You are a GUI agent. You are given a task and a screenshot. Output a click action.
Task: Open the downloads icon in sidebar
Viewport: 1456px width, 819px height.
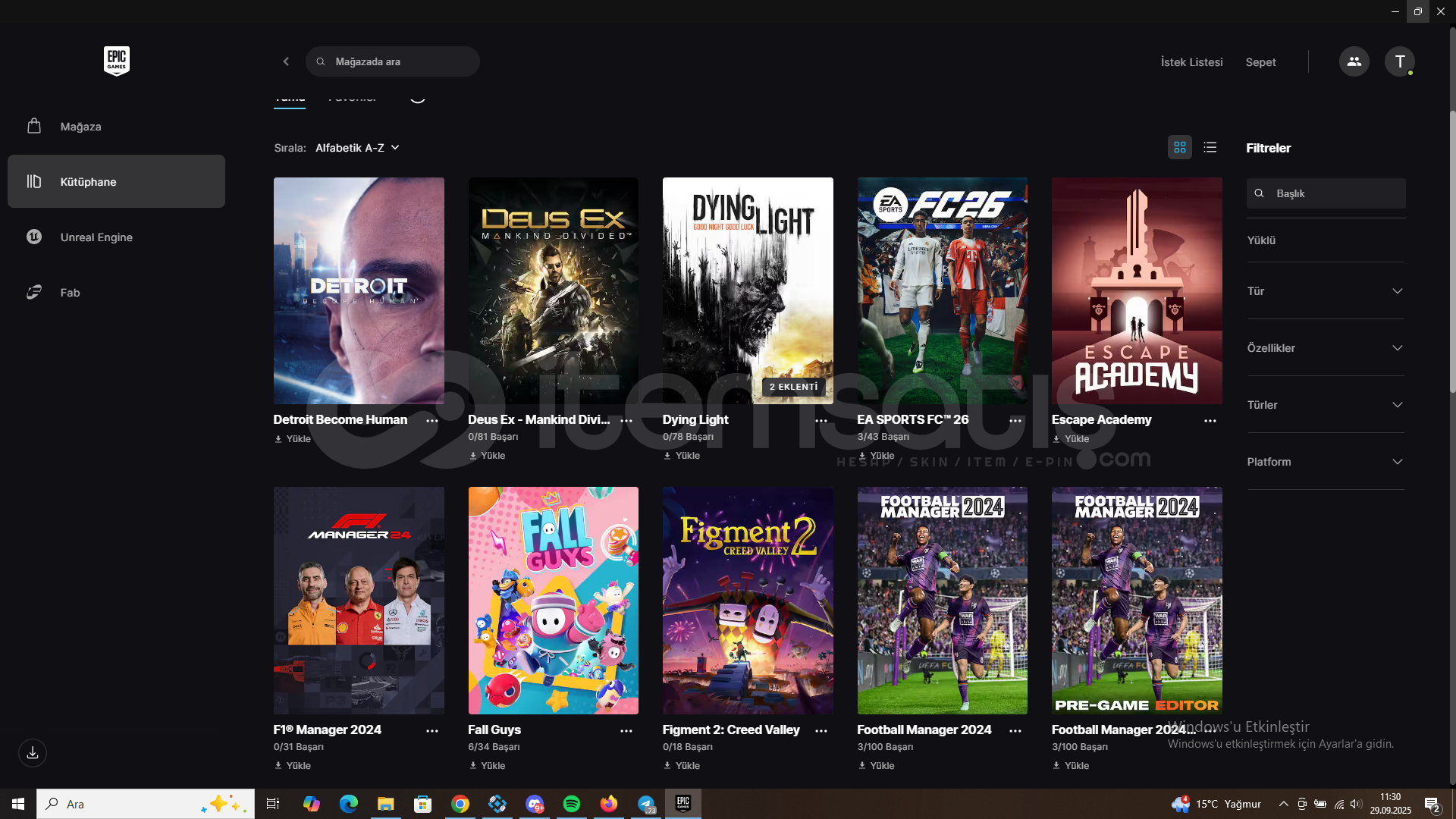point(33,753)
